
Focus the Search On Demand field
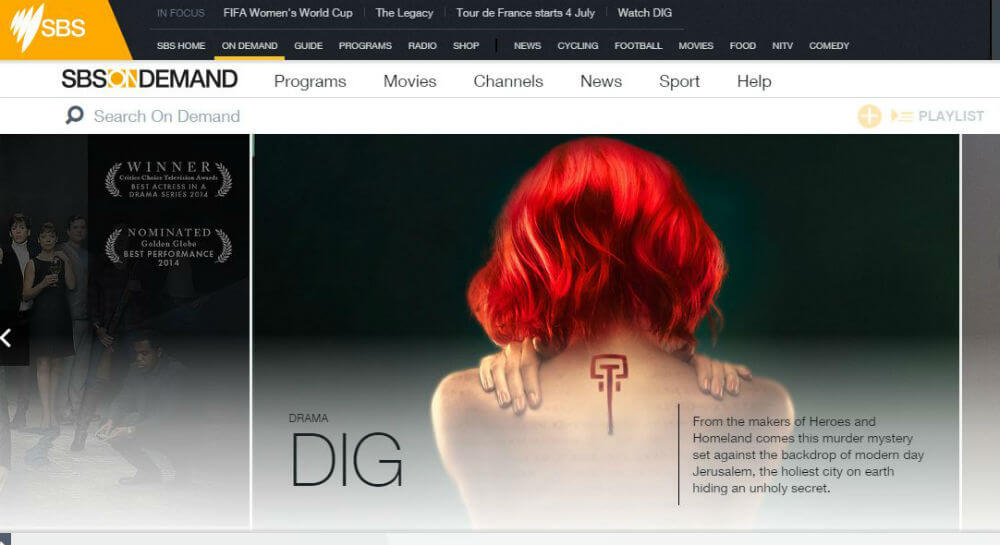167,116
